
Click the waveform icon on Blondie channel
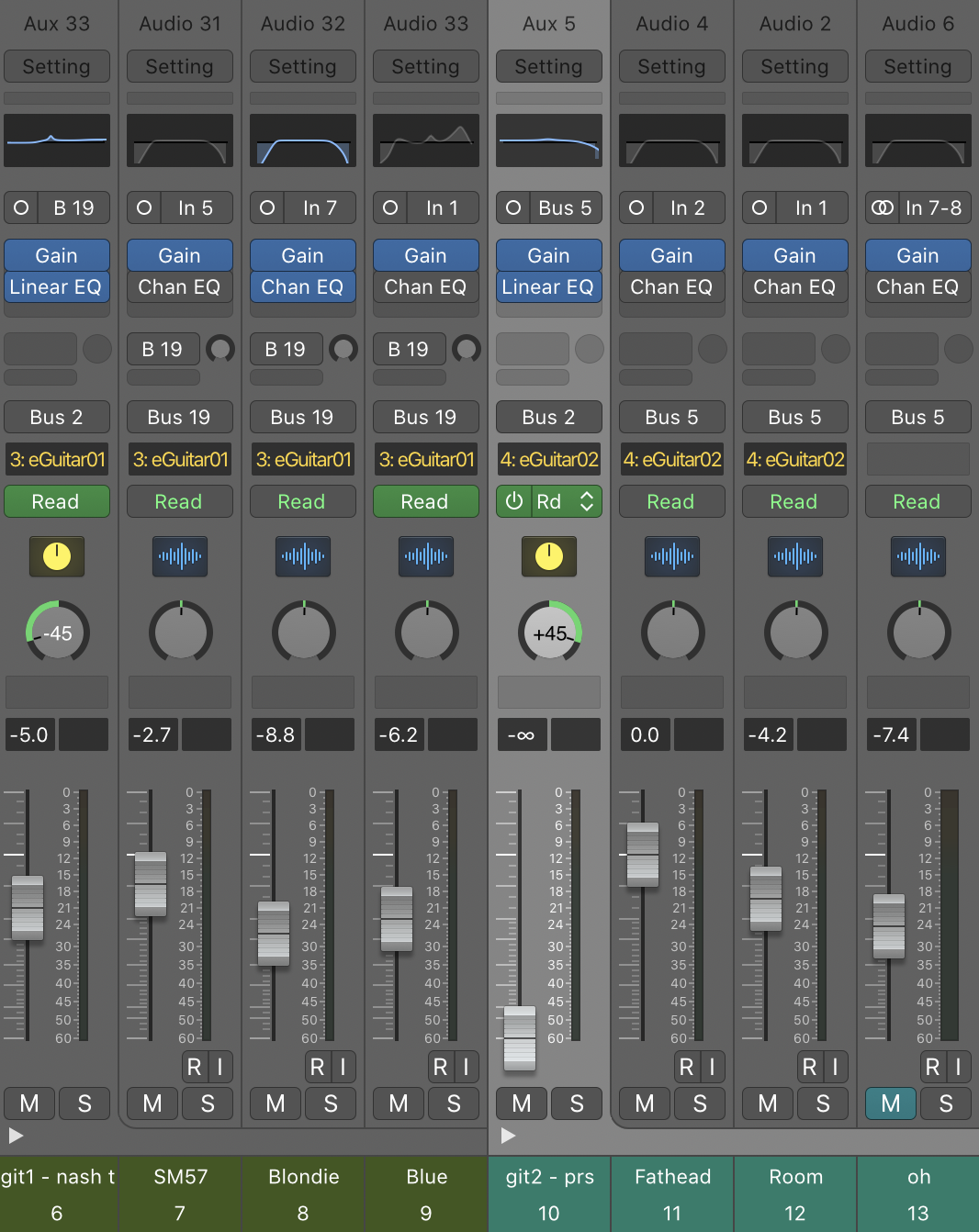point(303,556)
